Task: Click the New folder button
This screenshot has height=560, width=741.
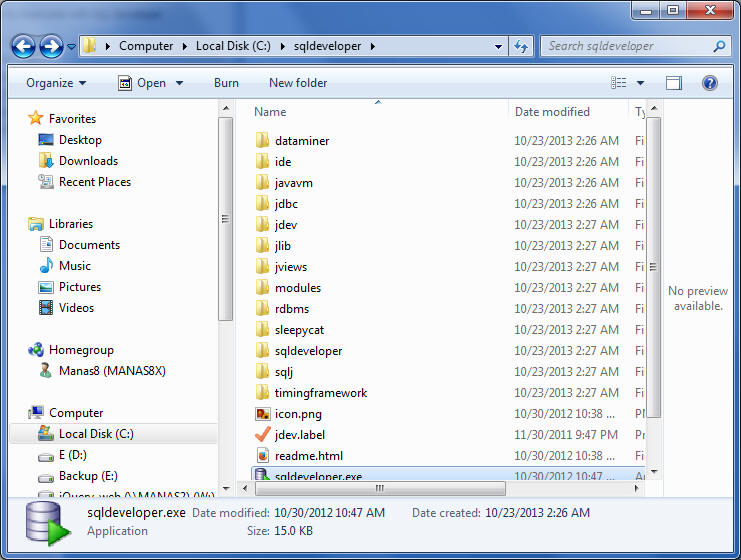Action: [x=298, y=83]
